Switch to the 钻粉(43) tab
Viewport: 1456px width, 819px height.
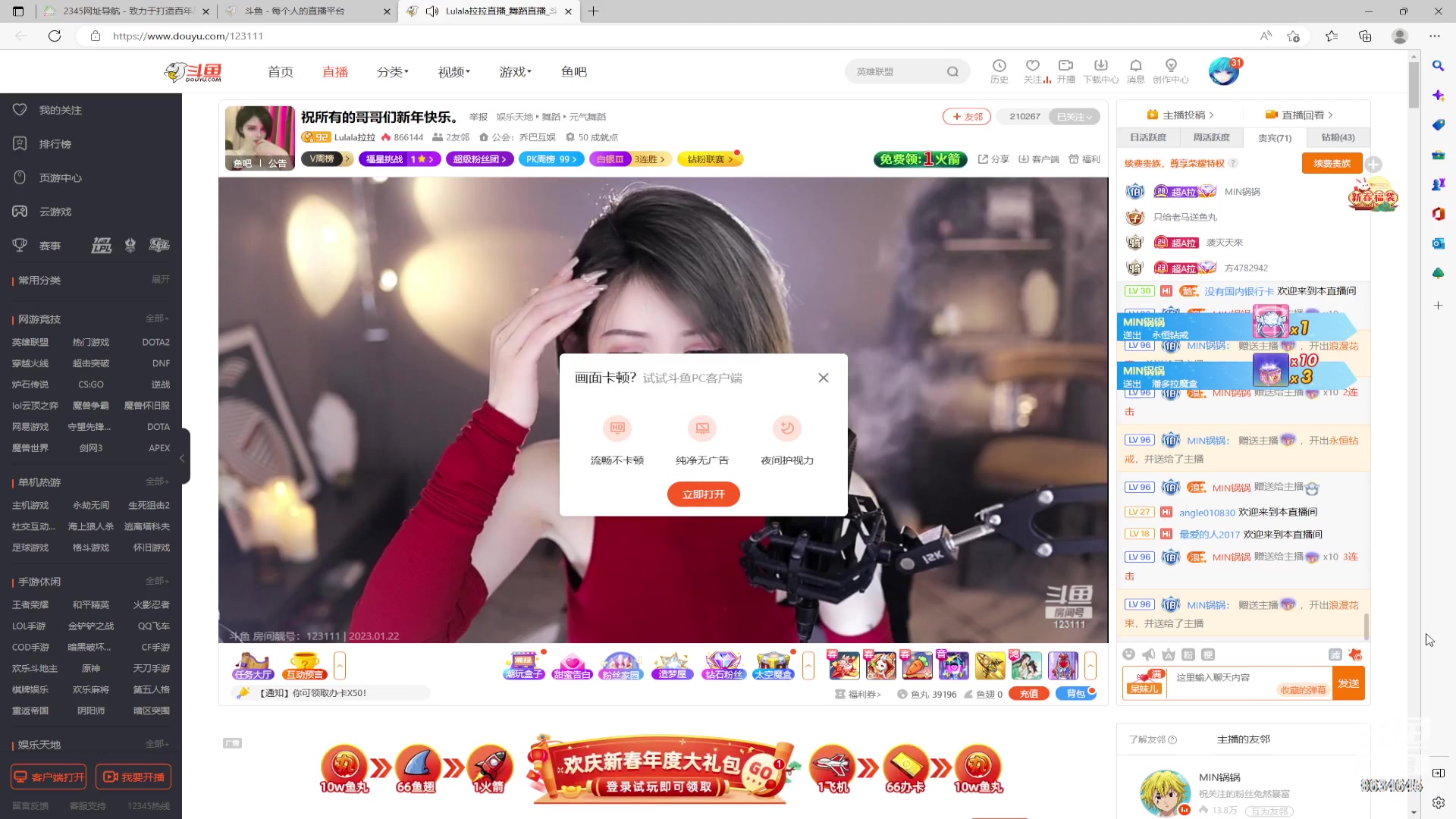(x=1339, y=137)
